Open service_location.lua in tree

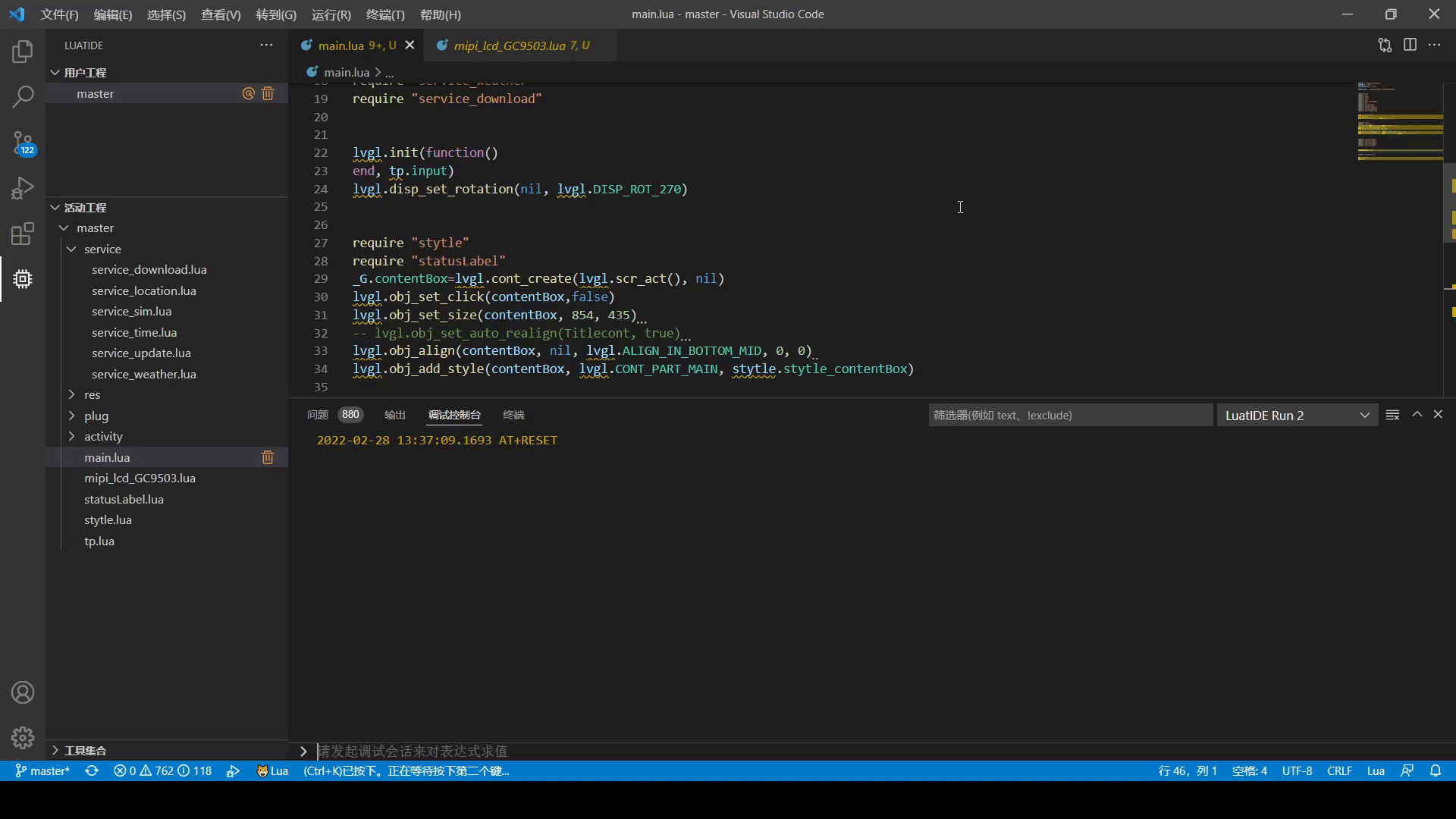click(144, 290)
